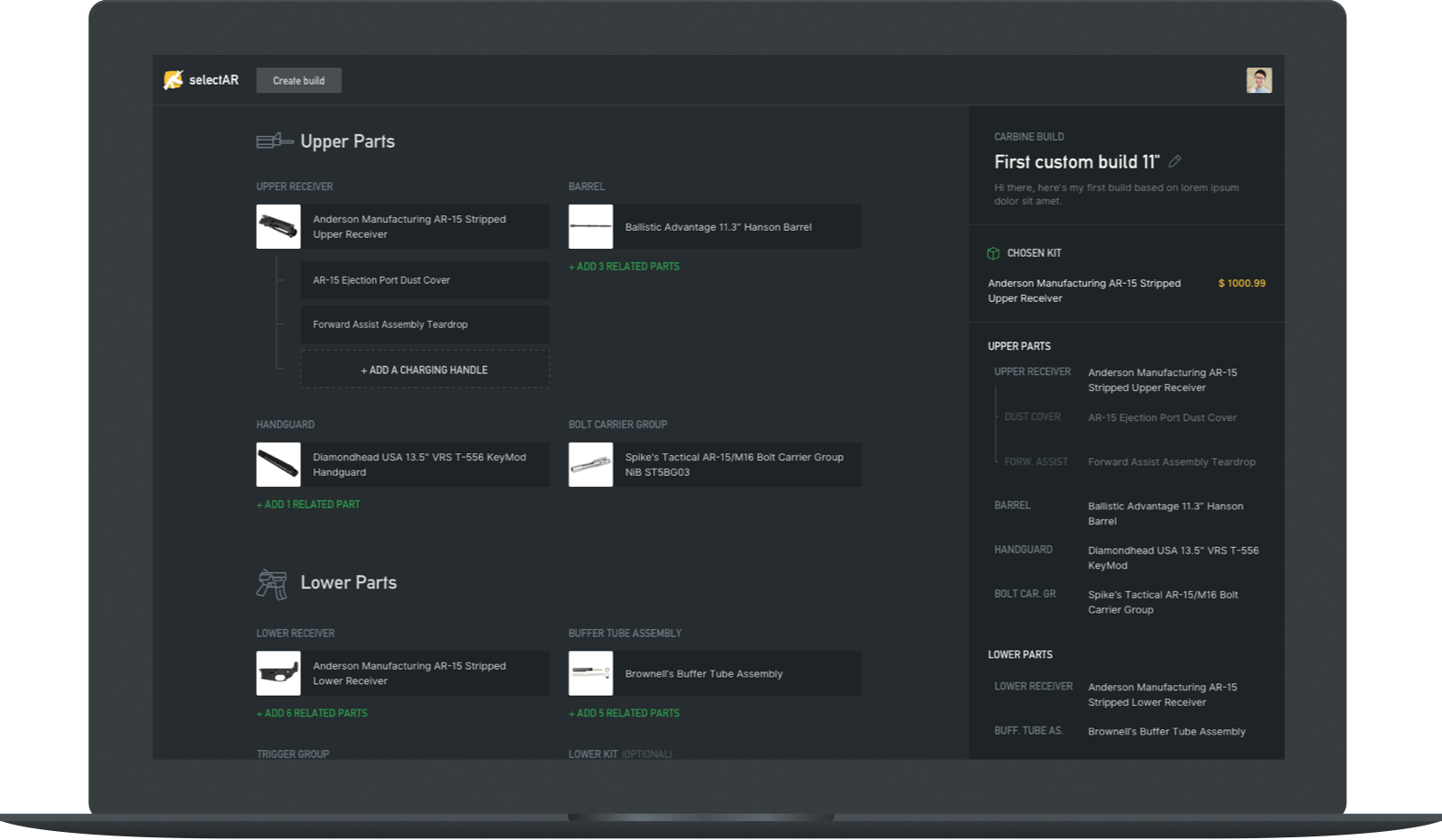
Task: Click the build description text
Action: [x=1117, y=194]
